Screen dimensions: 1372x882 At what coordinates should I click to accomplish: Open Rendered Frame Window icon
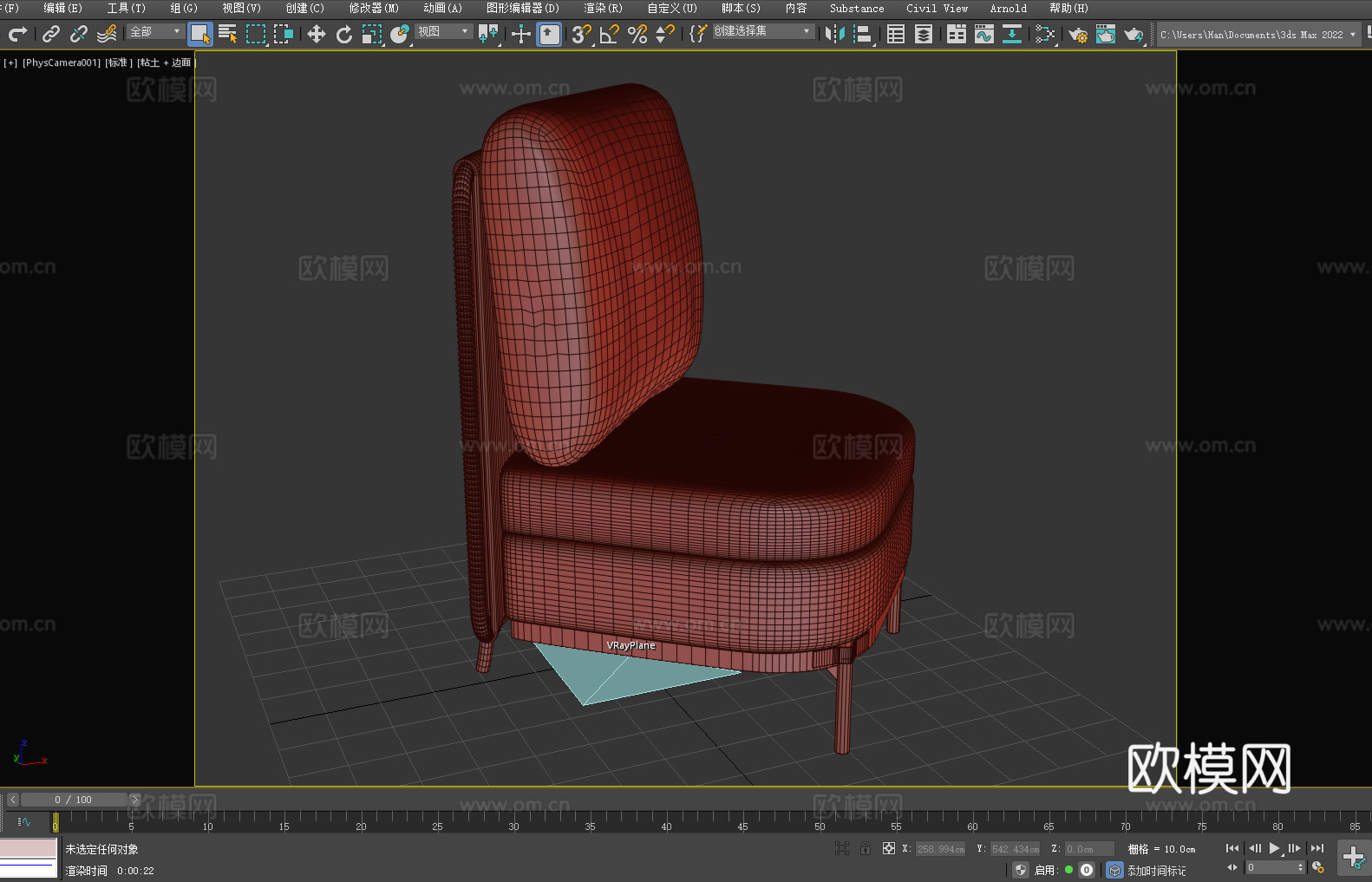click(1106, 34)
